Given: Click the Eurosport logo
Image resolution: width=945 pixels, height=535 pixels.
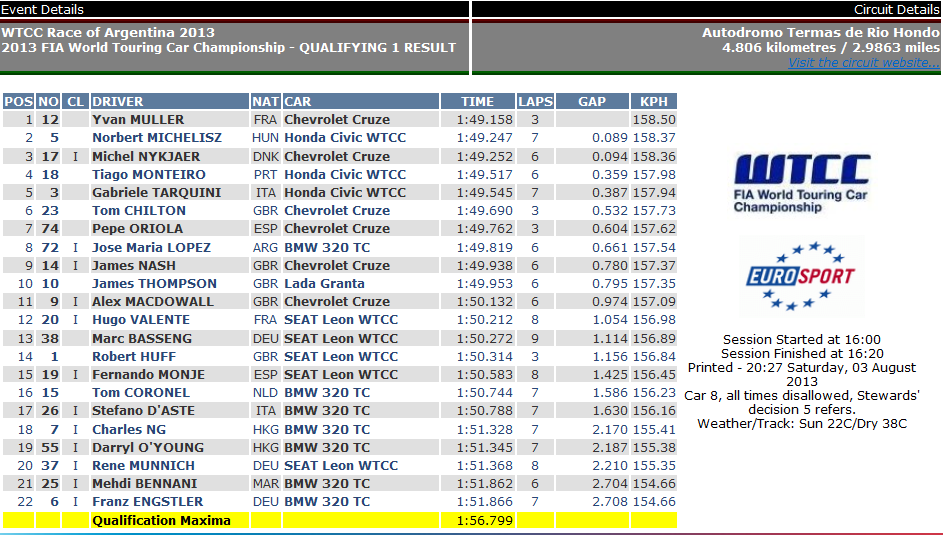Looking at the screenshot, I should coord(801,276).
